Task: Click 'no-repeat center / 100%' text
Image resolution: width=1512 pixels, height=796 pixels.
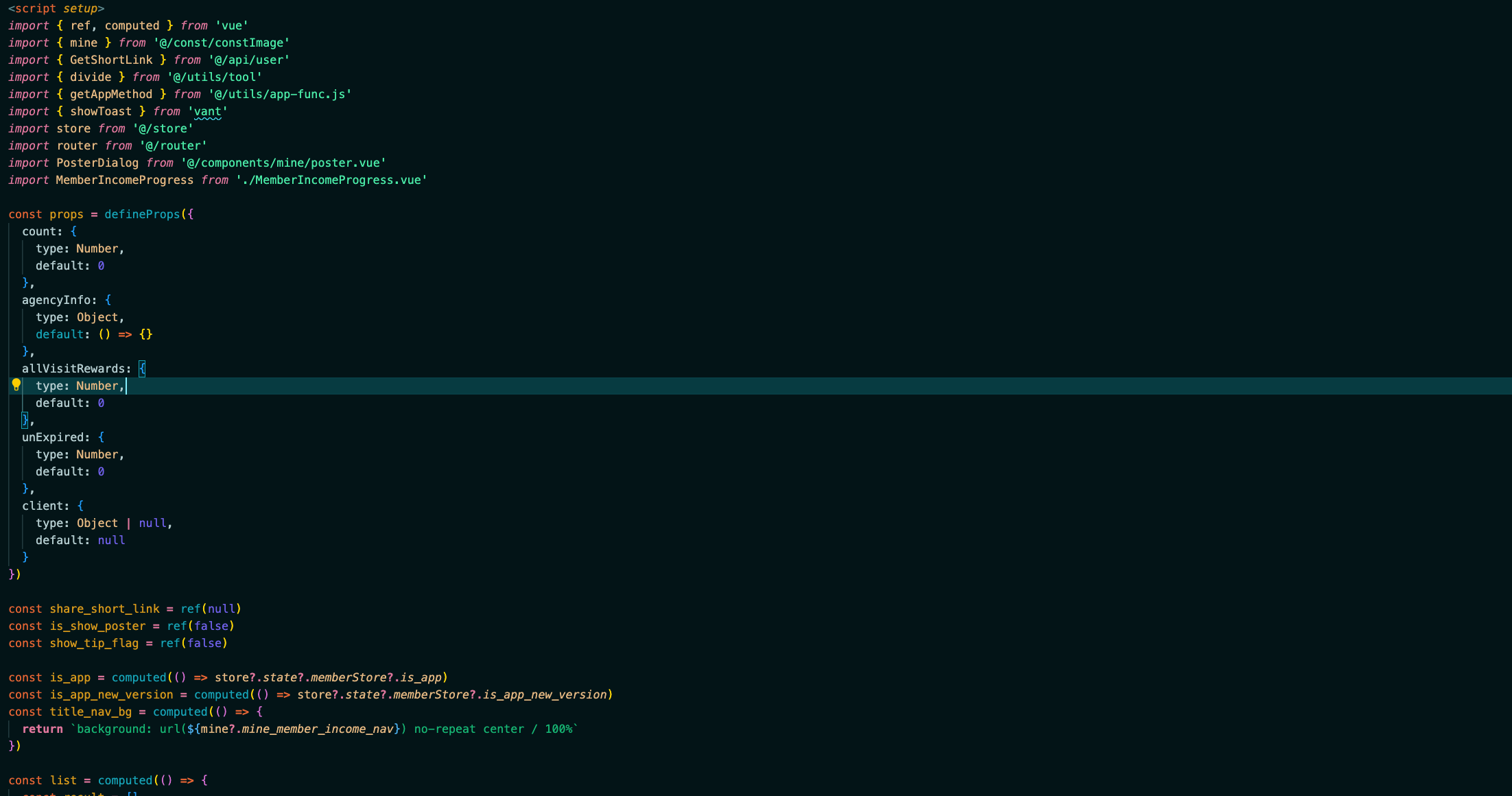Action: (x=493, y=729)
